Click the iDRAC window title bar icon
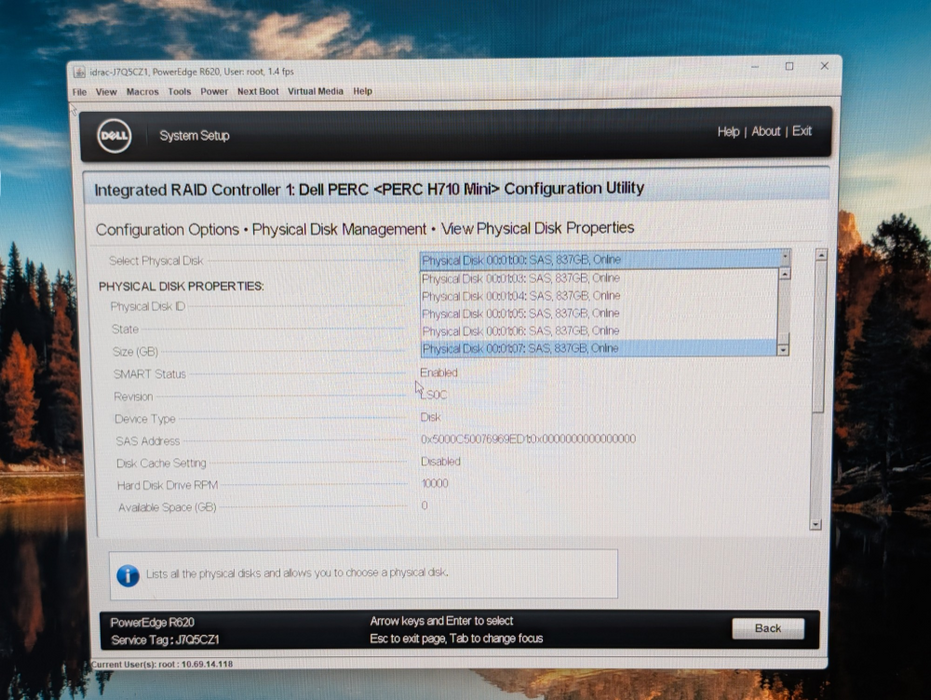 [79, 72]
